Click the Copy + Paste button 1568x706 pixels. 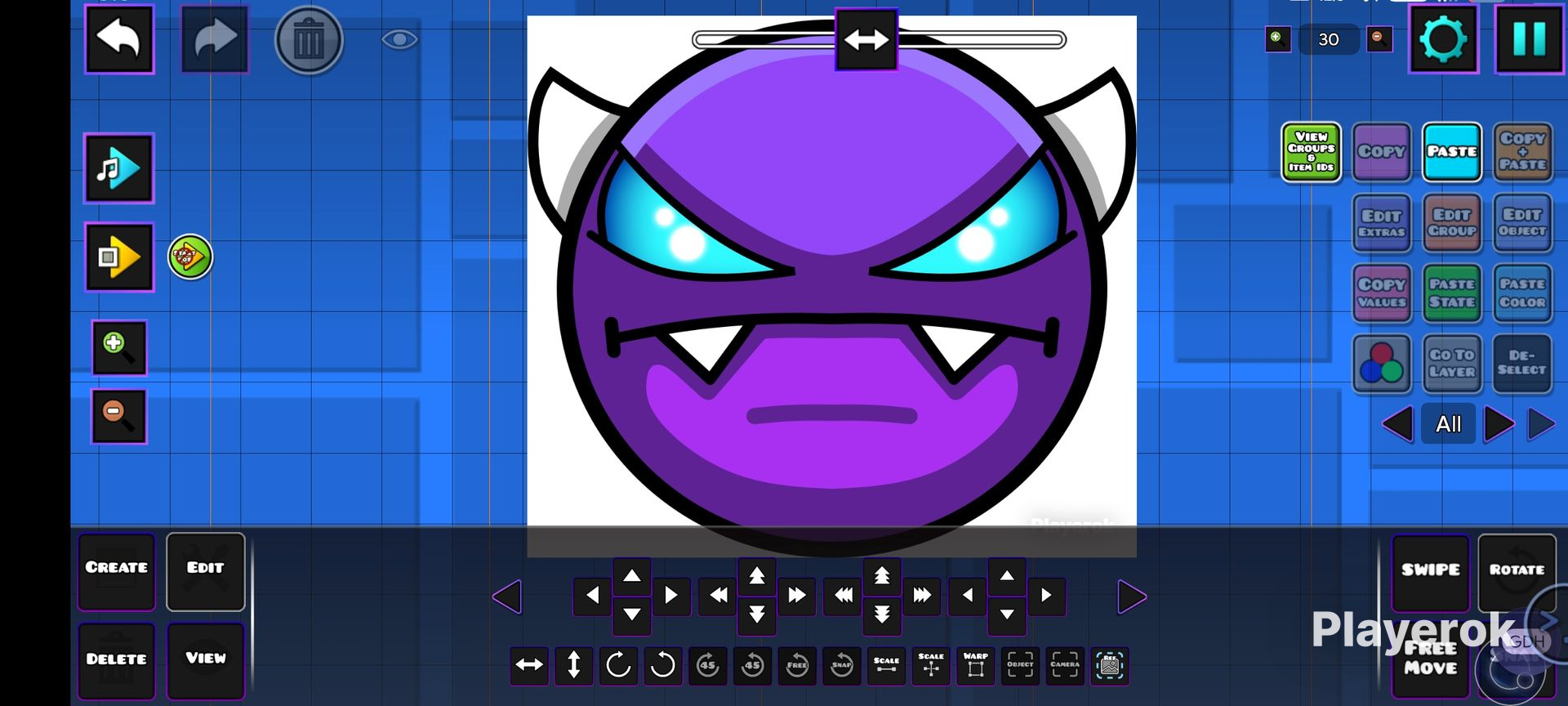(x=1522, y=152)
